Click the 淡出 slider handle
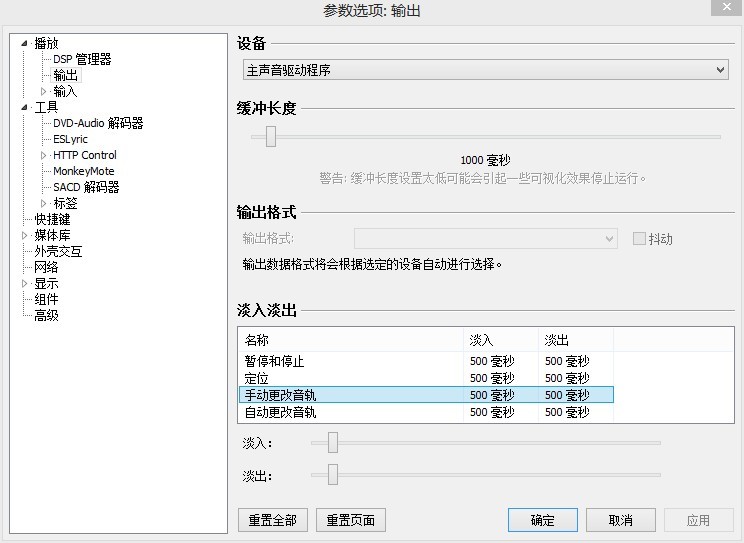 click(333, 475)
